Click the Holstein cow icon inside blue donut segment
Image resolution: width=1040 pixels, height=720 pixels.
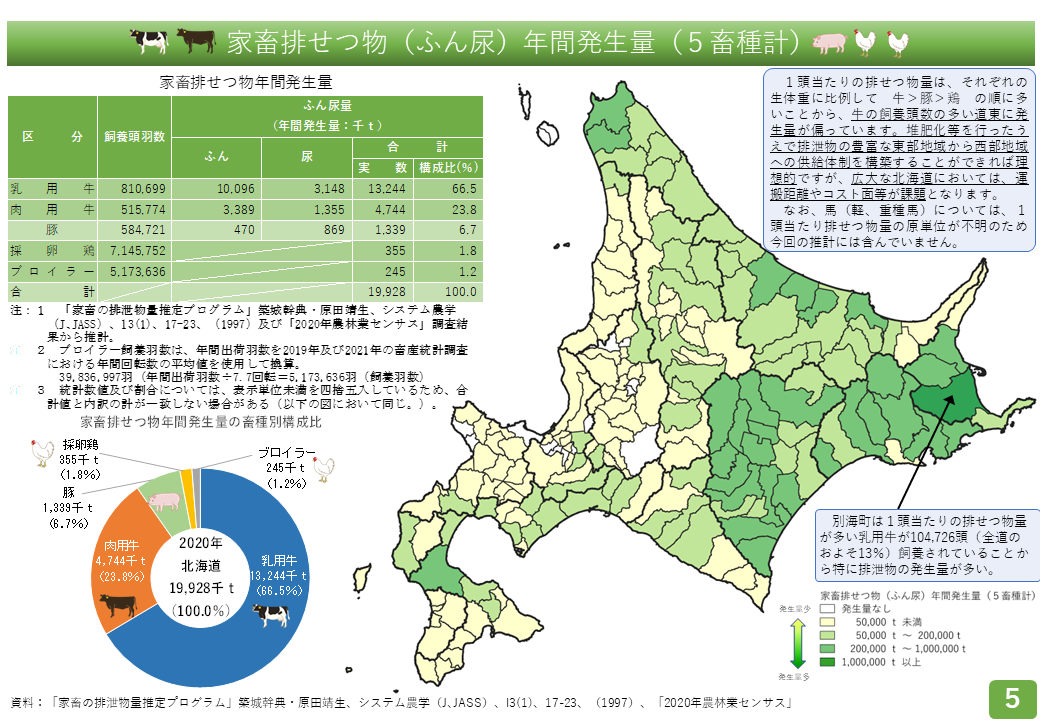(x=269, y=616)
